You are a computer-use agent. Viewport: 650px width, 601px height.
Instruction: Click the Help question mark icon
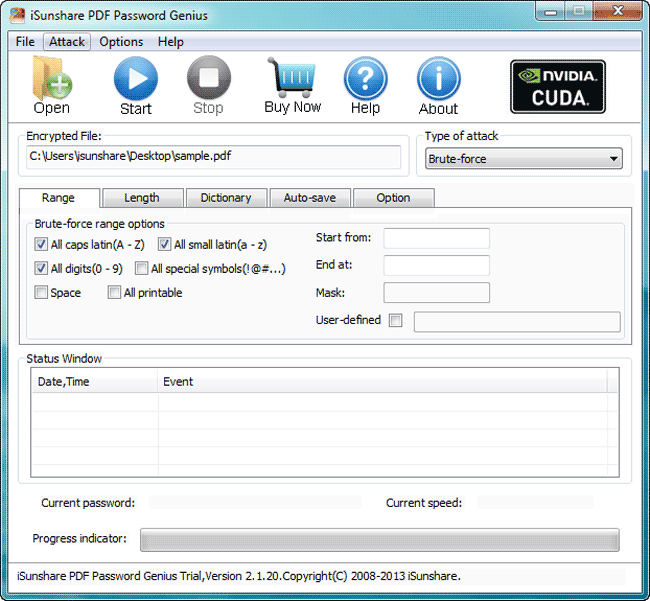click(365, 78)
